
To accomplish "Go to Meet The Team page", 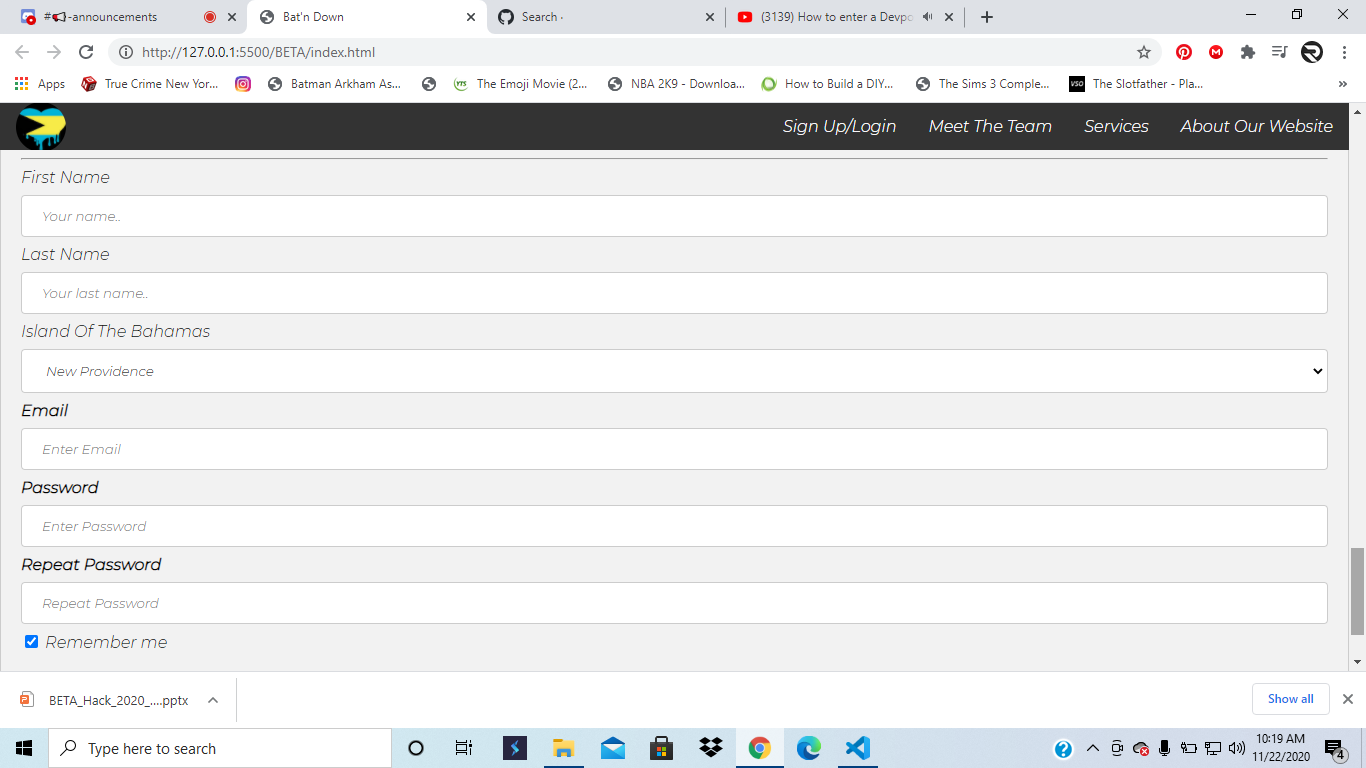I will (990, 126).
